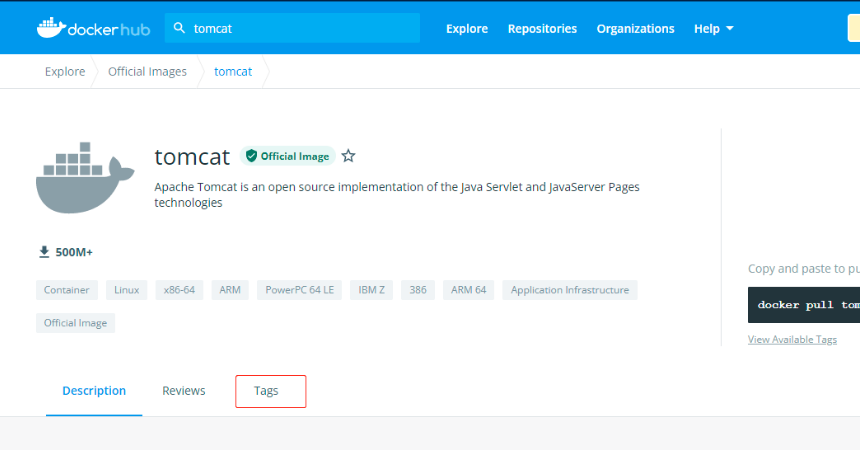
Task: Select the Description tab
Action: [94, 391]
